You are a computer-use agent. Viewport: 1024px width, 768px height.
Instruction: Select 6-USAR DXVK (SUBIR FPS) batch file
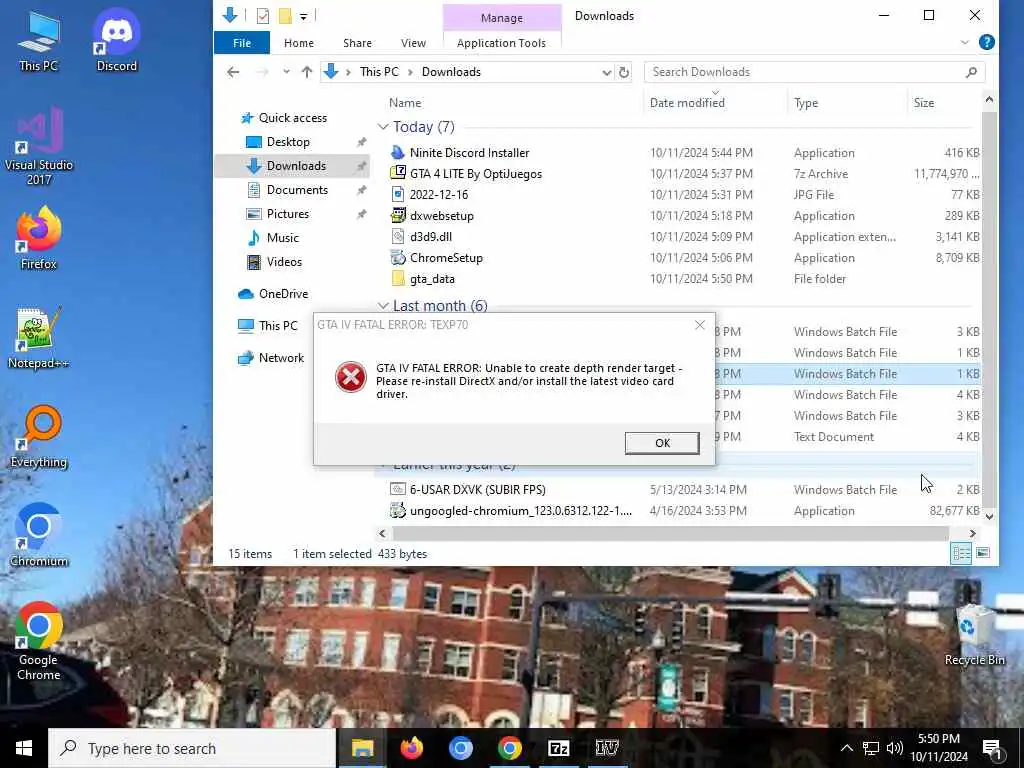coord(477,489)
